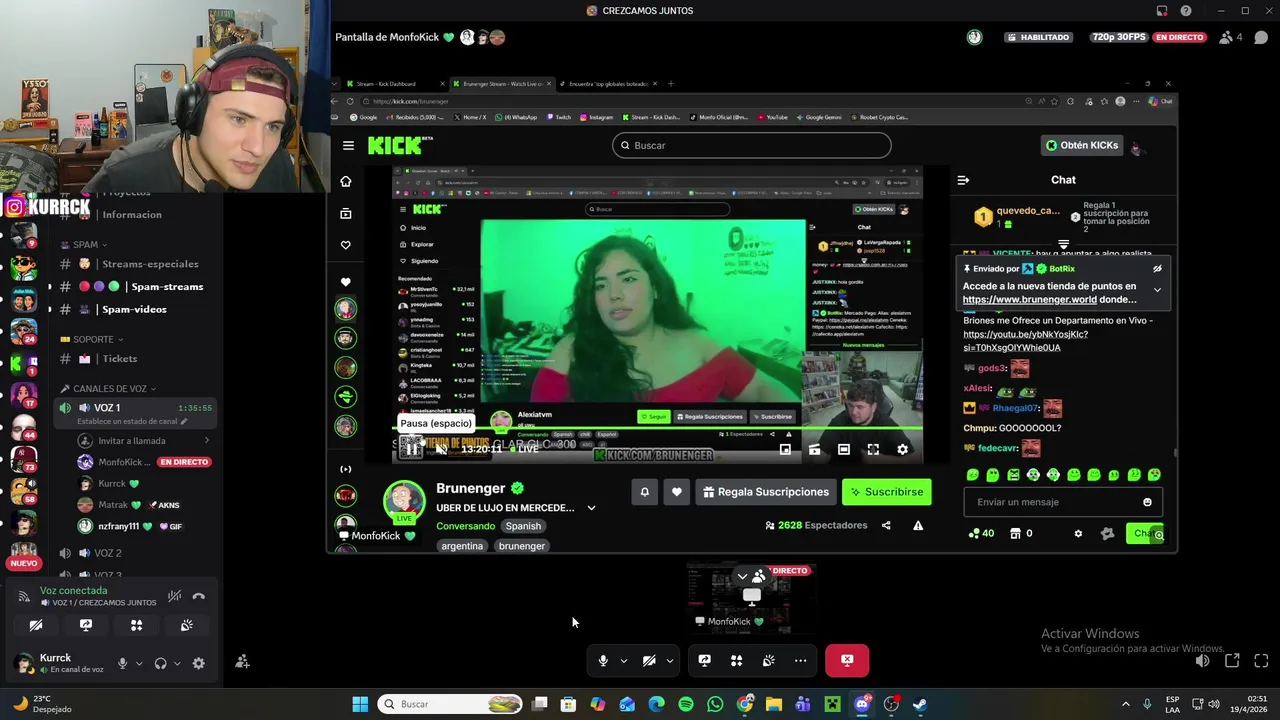Viewport: 1280px width, 720px height.
Task: Open the stream chat bubble icon
Action: [x=1261, y=37]
